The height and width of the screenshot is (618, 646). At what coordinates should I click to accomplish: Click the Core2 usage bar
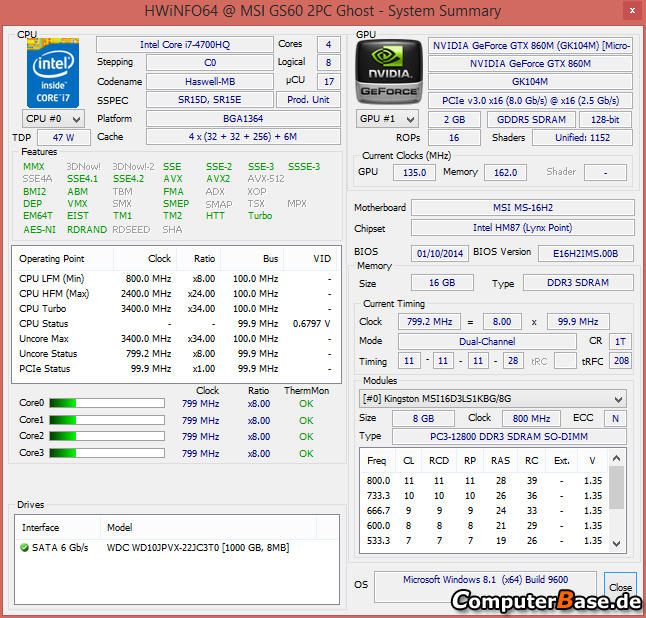[x=107, y=436]
